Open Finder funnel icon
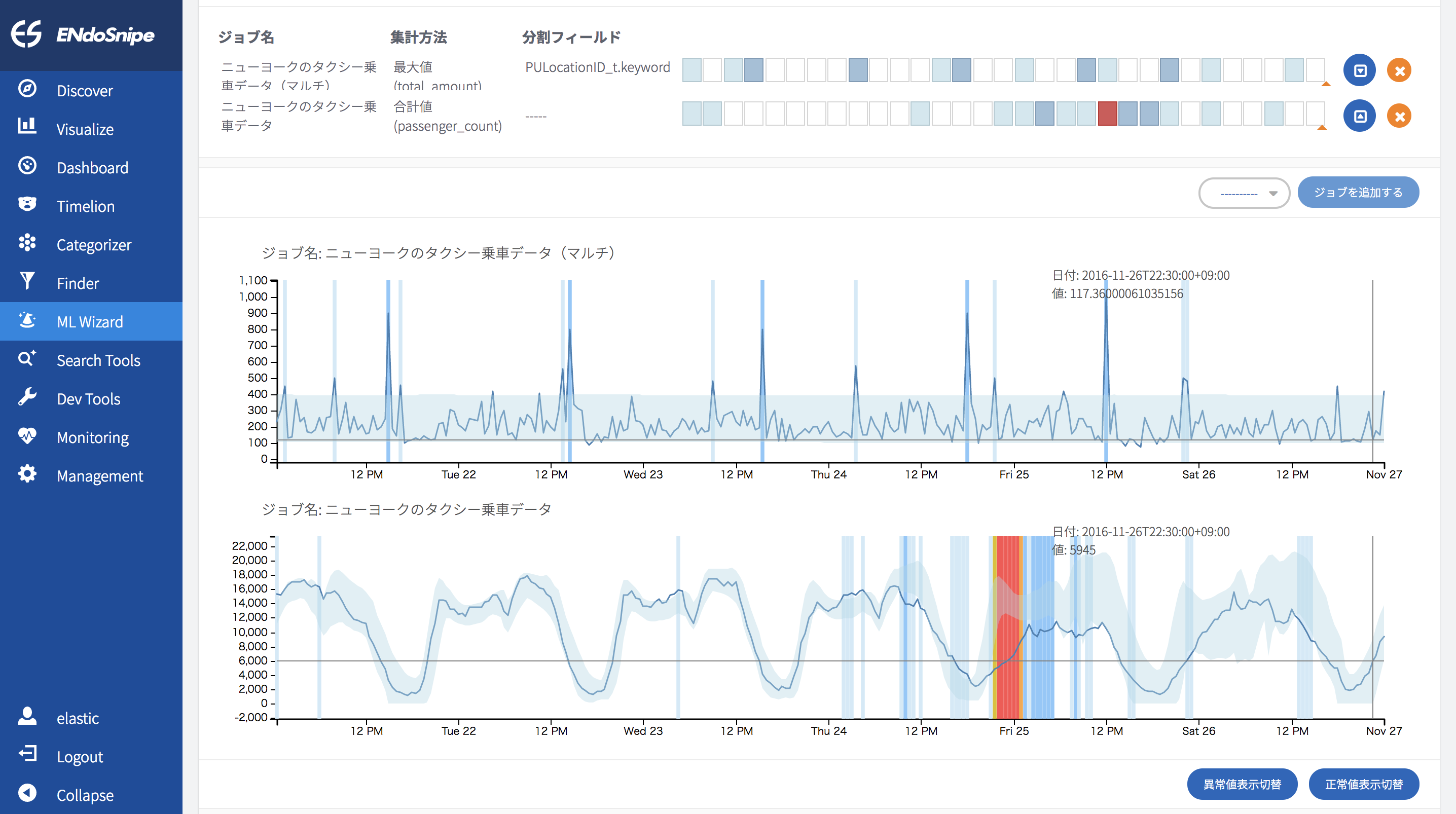The height and width of the screenshot is (814, 1456). [27, 281]
